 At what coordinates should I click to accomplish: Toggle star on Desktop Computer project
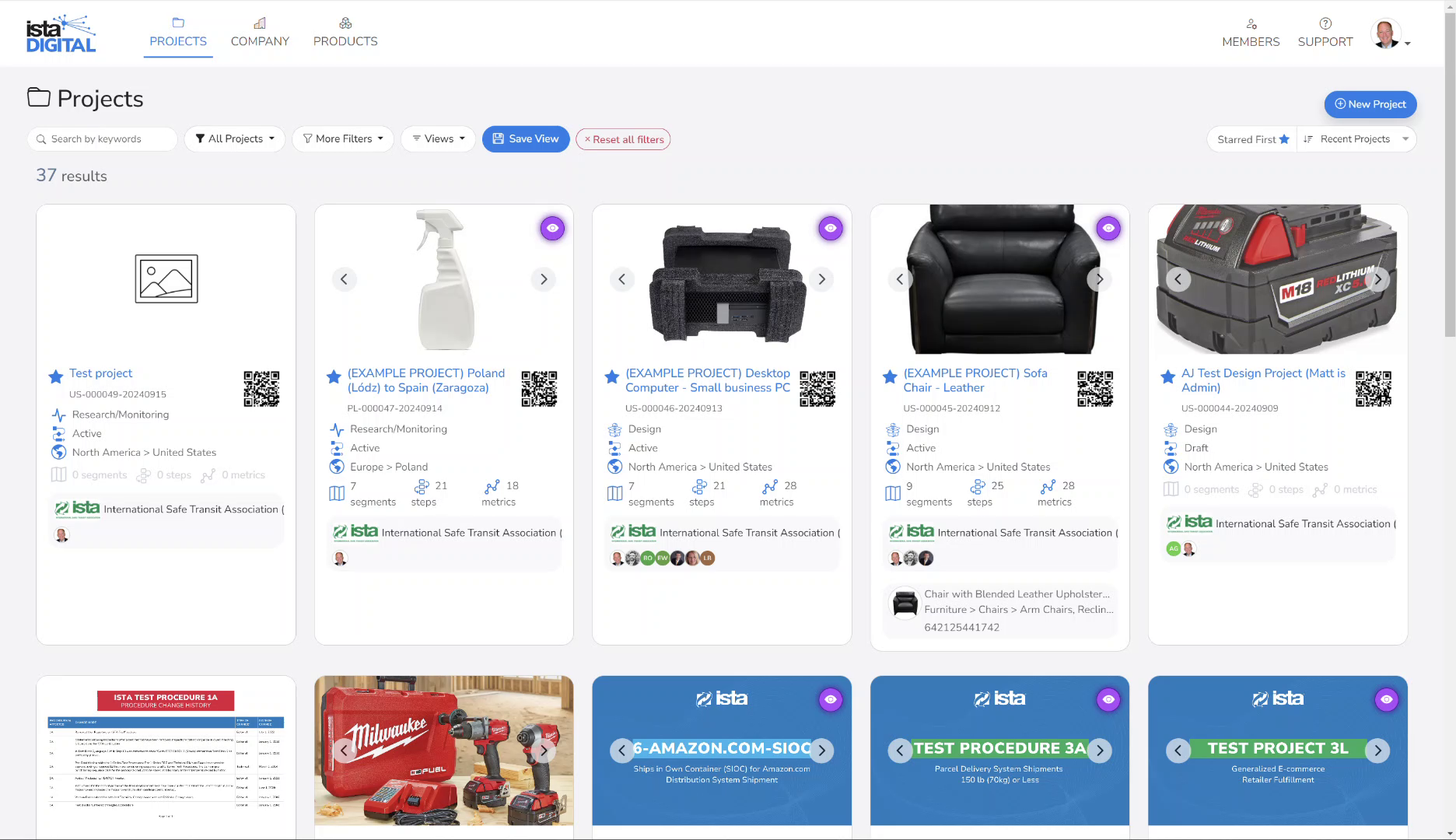coord(612,377)
